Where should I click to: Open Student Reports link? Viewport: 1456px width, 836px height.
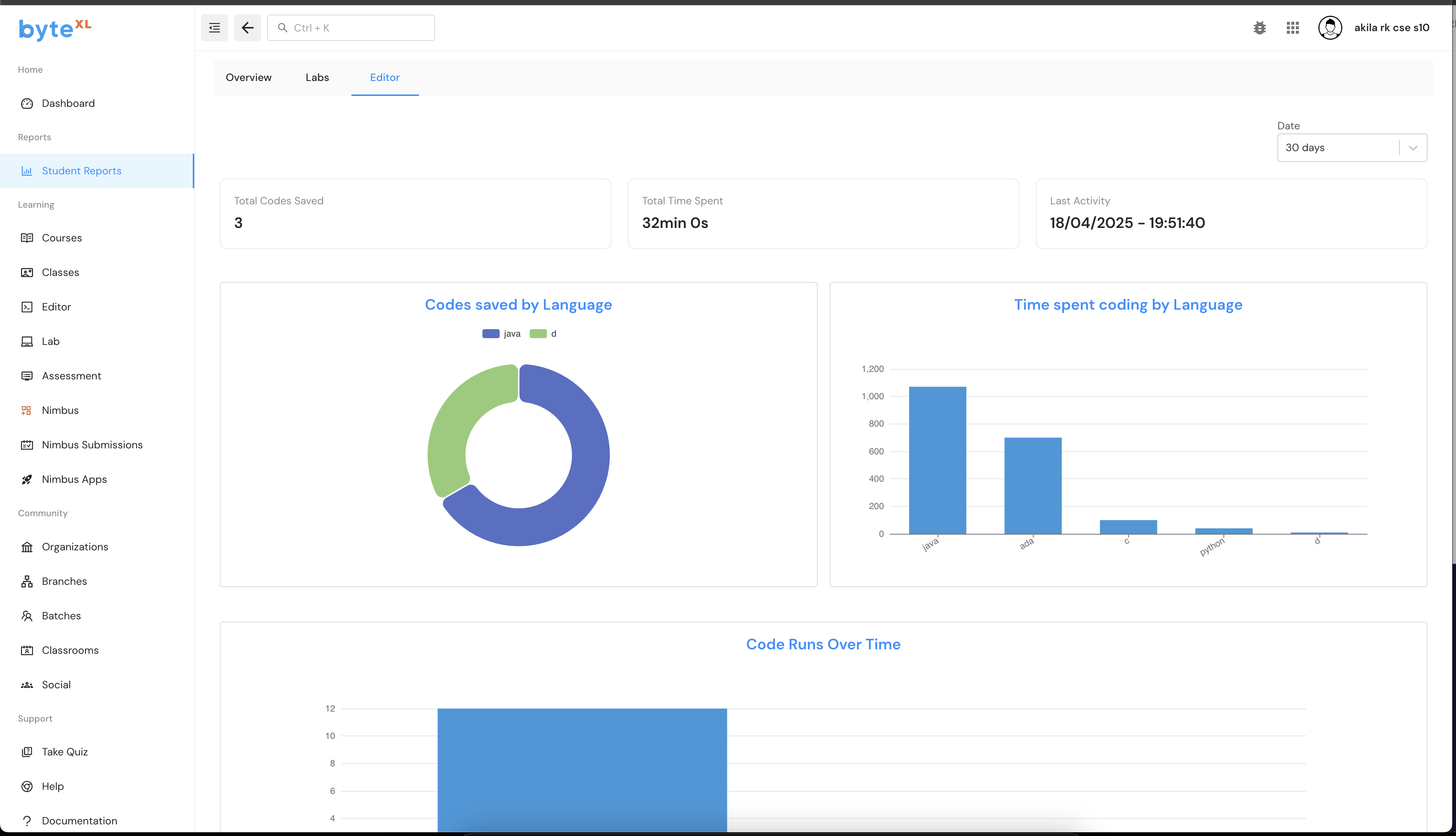click(x=81, y=171)
